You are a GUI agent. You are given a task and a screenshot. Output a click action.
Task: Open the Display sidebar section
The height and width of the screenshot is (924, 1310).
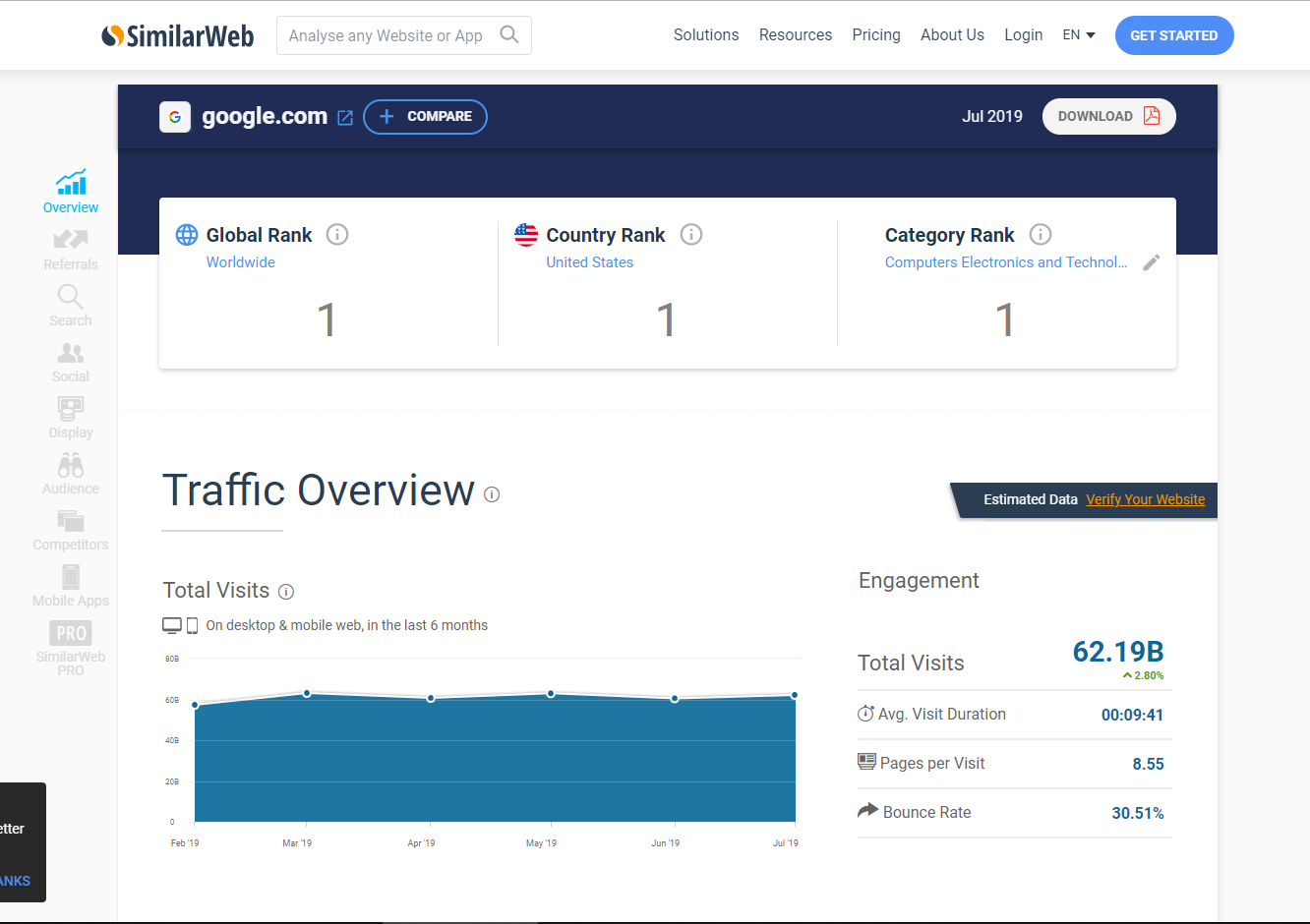pos(71,418)
